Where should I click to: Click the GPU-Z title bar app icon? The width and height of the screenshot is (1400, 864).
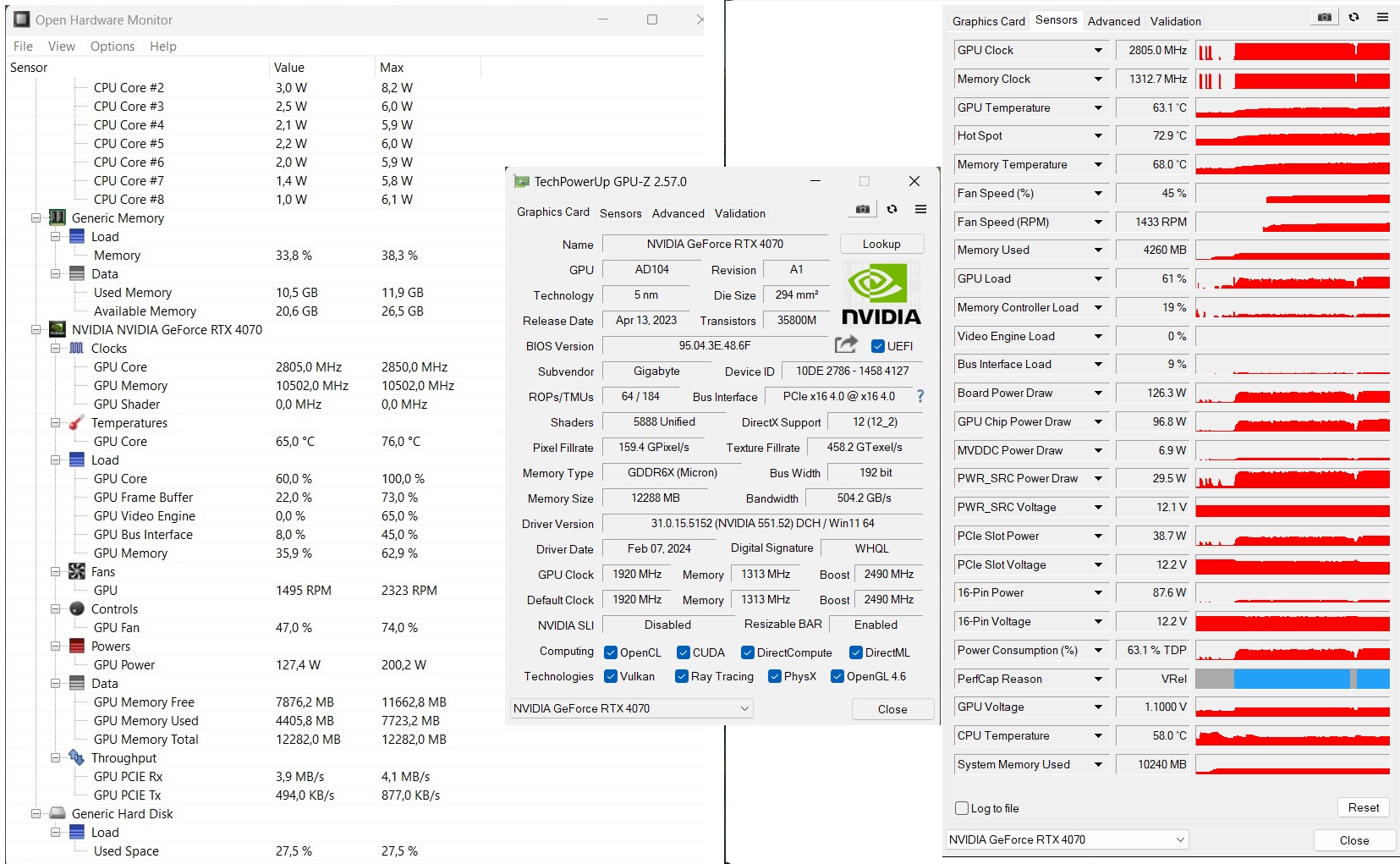[x=521, y=181]
